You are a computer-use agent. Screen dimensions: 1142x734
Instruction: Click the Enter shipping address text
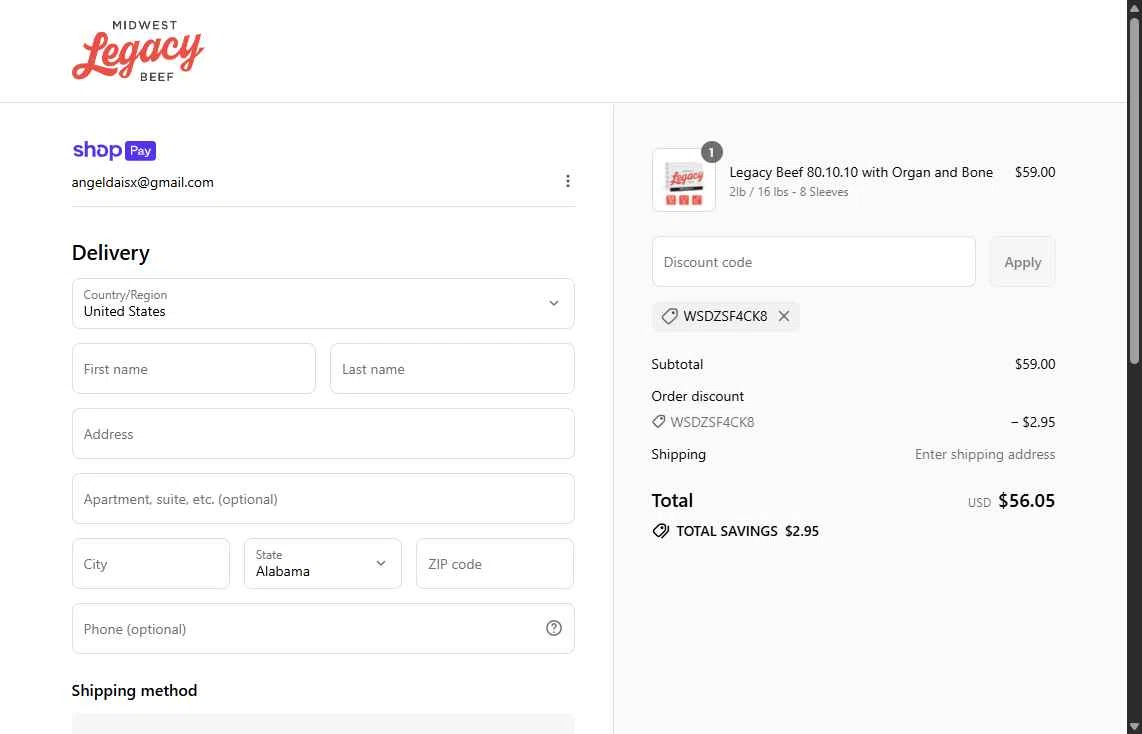(985, 454)
